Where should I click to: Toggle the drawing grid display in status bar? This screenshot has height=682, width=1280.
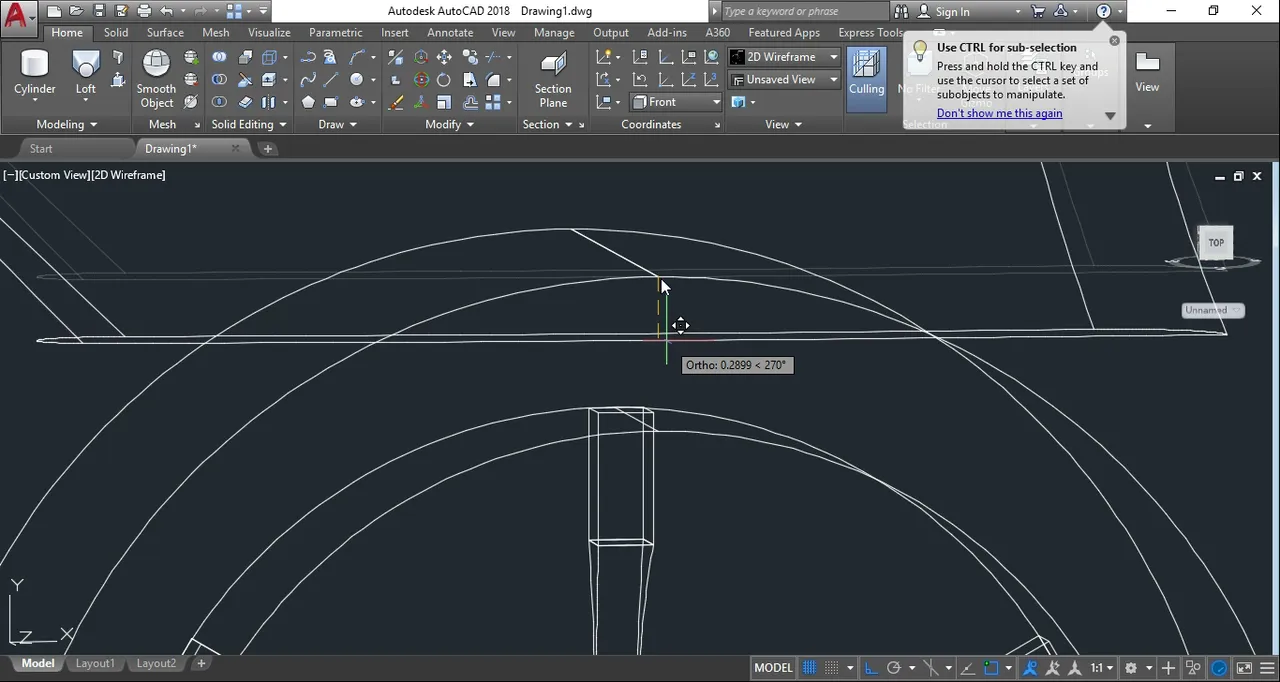coord(810,668)
